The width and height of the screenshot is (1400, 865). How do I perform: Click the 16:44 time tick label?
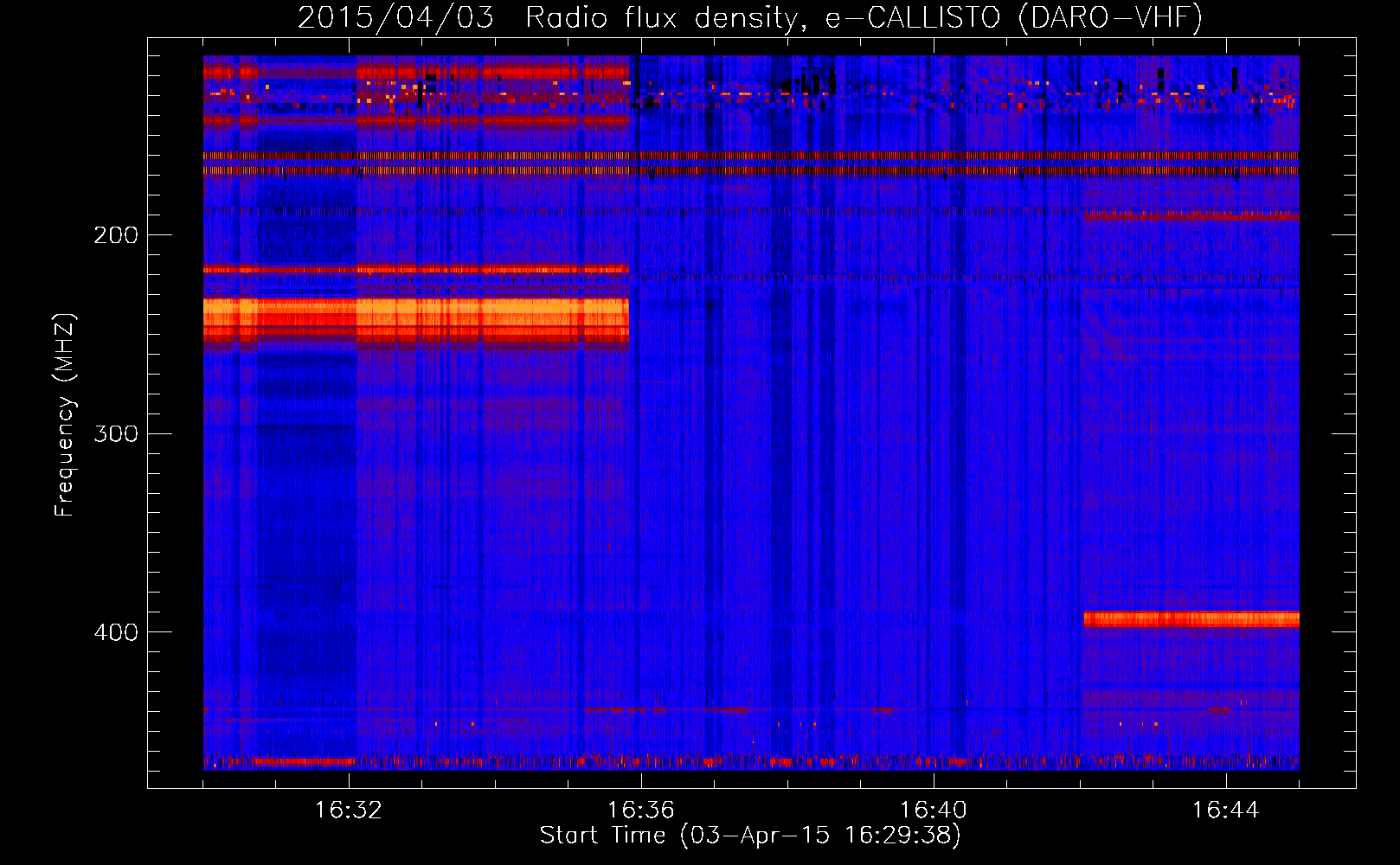tap(1226, 811)
